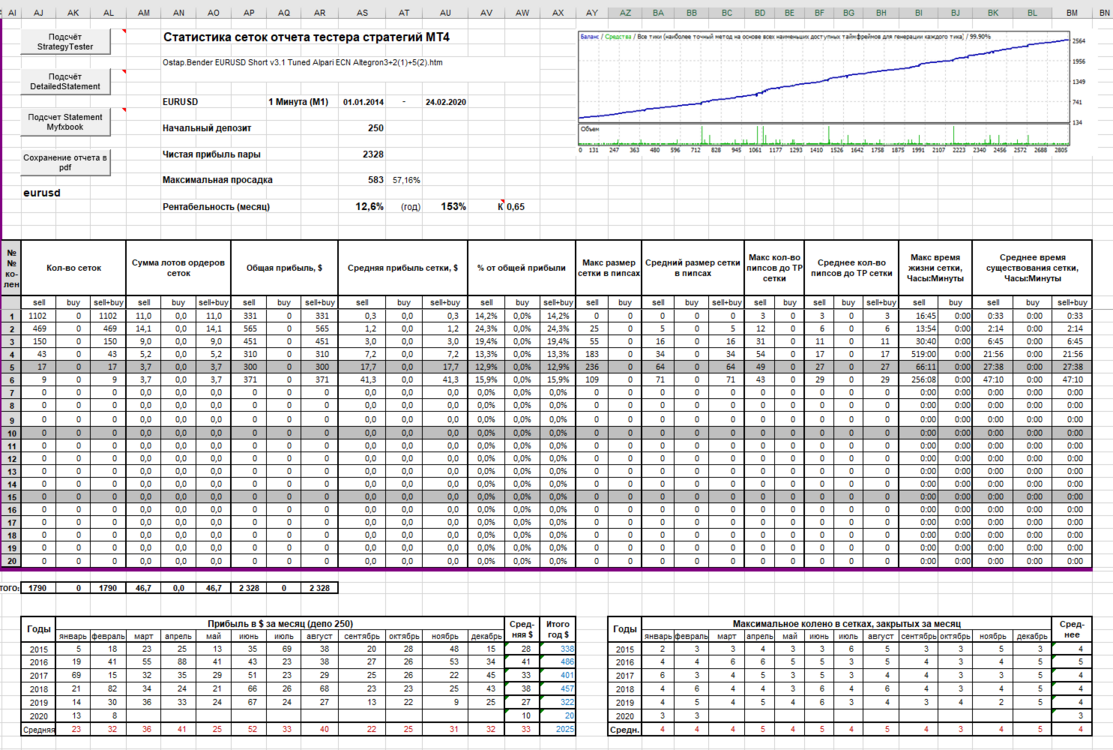The image size is (1113, 750).
Task: Select year 2020 in max knee table
Action: (x=625, y=717)
